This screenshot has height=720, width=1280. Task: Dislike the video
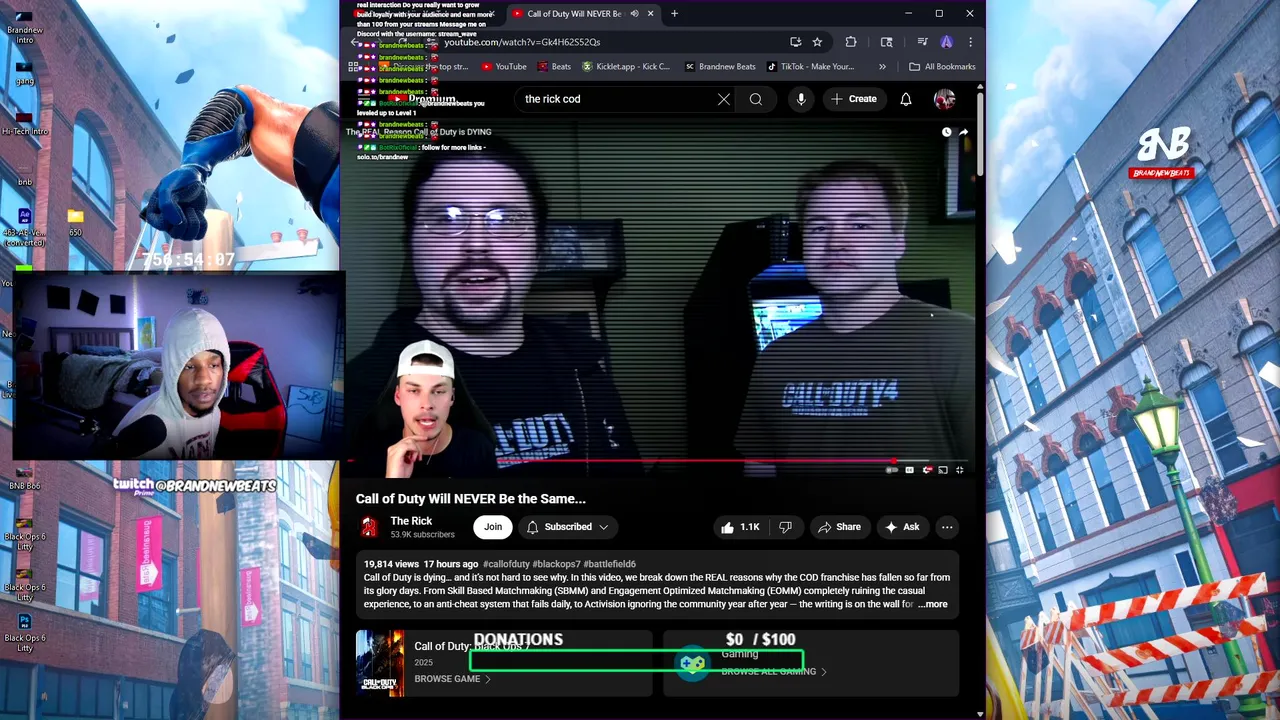click(x=785, y=527)
